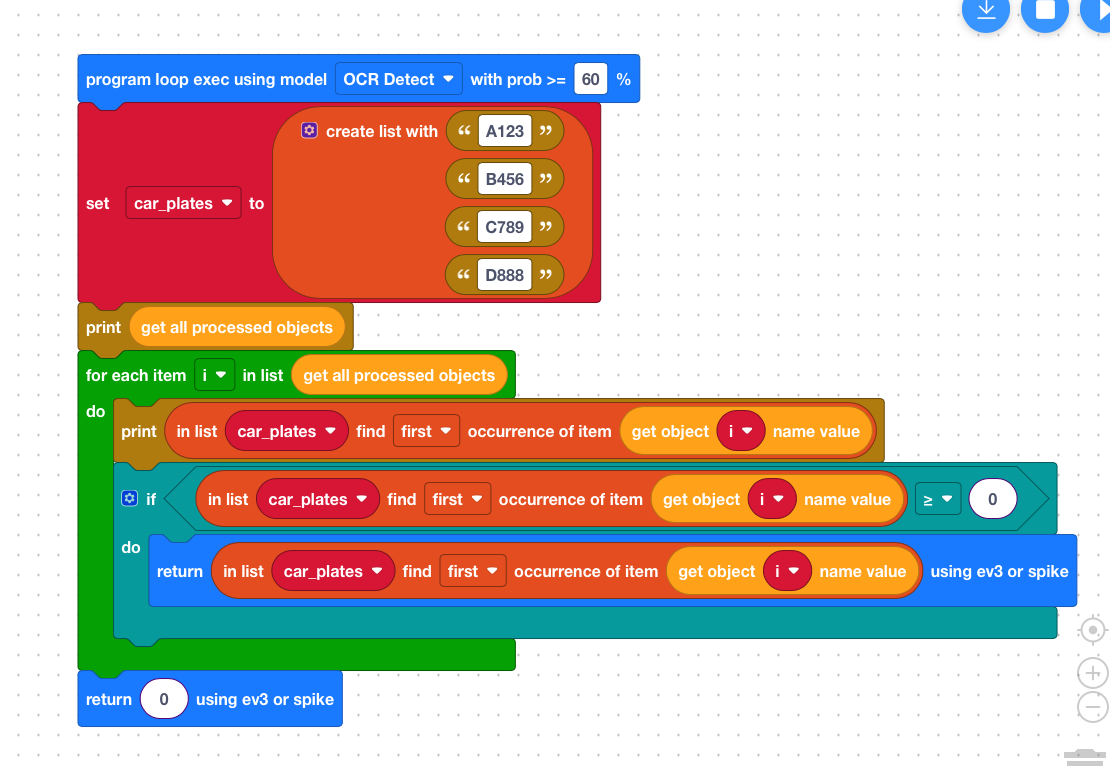Open the ≥ comparison operator dropdown
1110x766 pixels.
(x=938, y=499)
